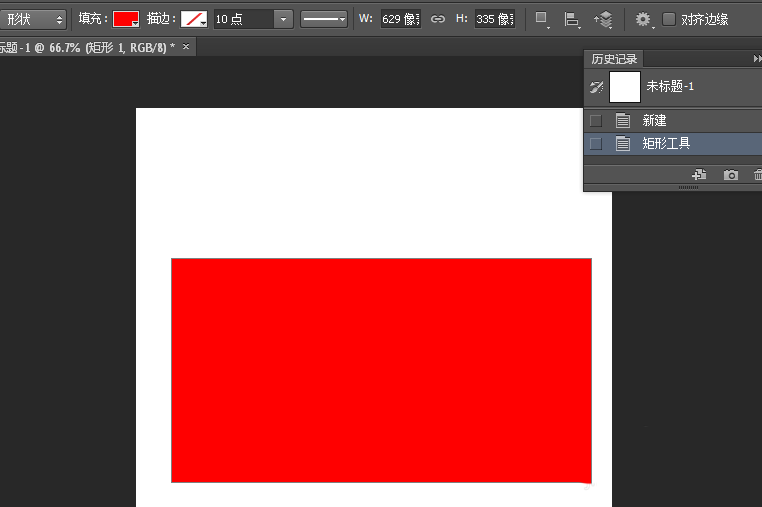
Task: Click the W width input field
Action: (x=399, y=19)
